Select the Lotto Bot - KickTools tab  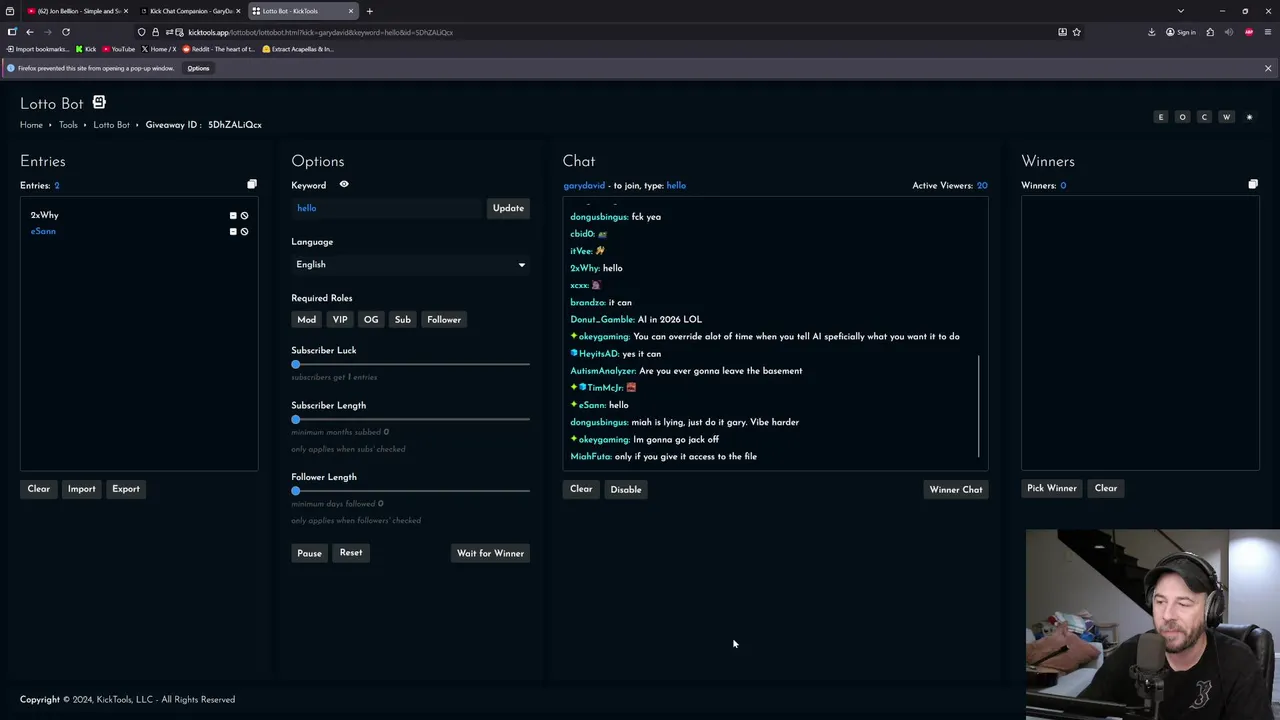[x=302, y=11]
